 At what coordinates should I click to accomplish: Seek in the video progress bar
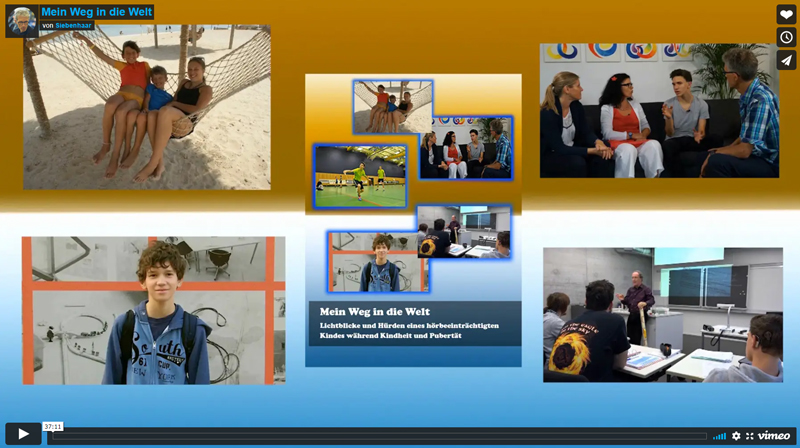click(380, 436)
